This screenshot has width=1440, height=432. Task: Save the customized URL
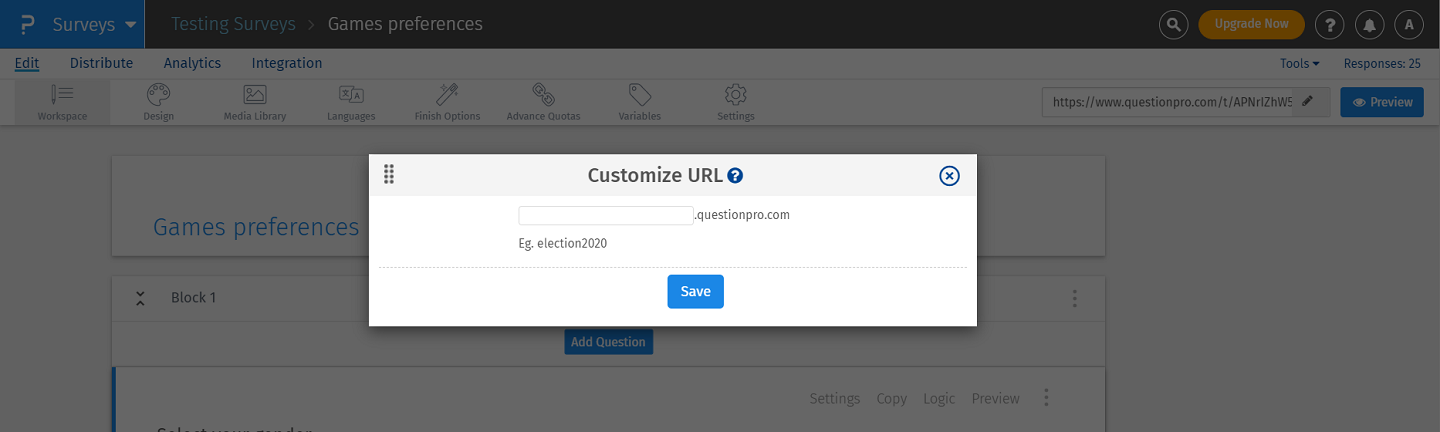click(695, 291)
